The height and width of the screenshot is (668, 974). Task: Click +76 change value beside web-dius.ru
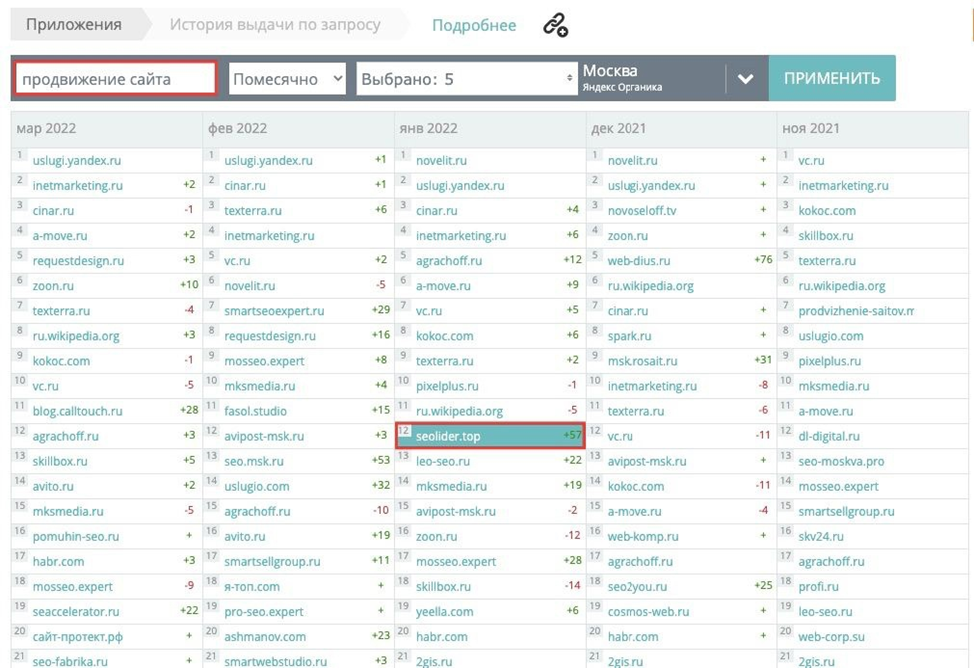(763, 260)
